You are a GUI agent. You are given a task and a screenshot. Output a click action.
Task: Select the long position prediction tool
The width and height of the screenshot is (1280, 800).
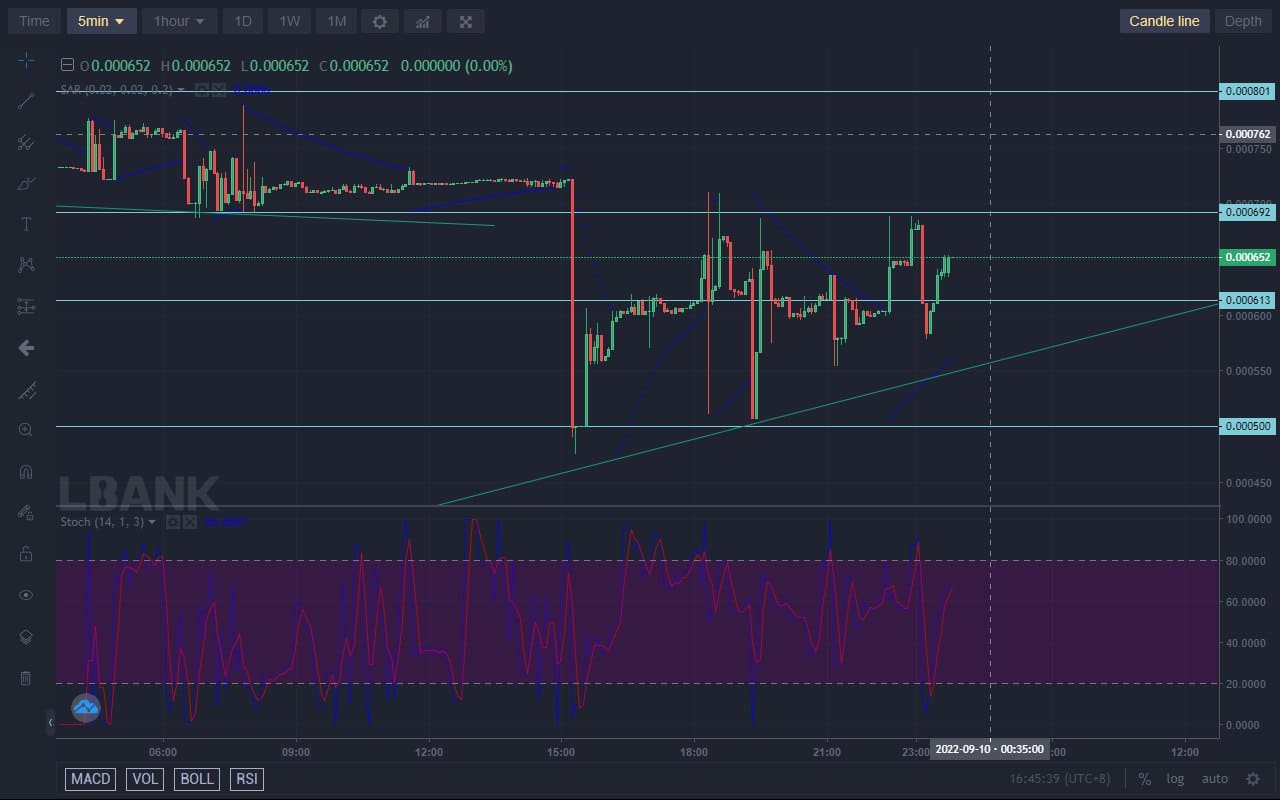(x=26, y=306)
